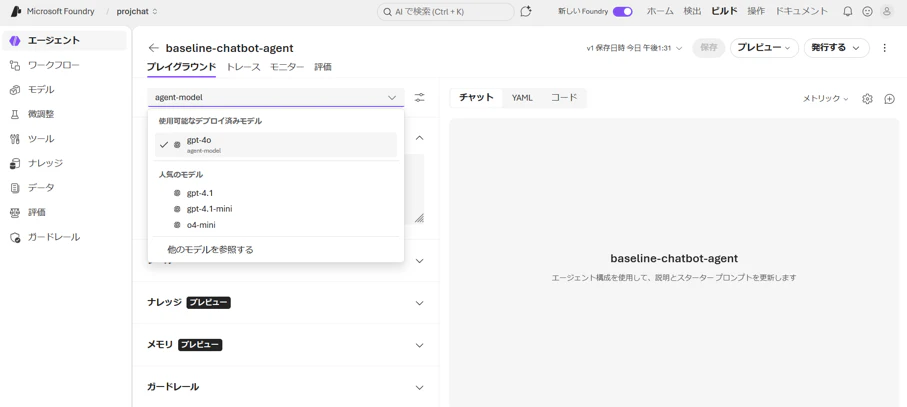Screen dimensions: 907x407
Task: Expand the ガードレール section in playground
Action: [420, 387]
